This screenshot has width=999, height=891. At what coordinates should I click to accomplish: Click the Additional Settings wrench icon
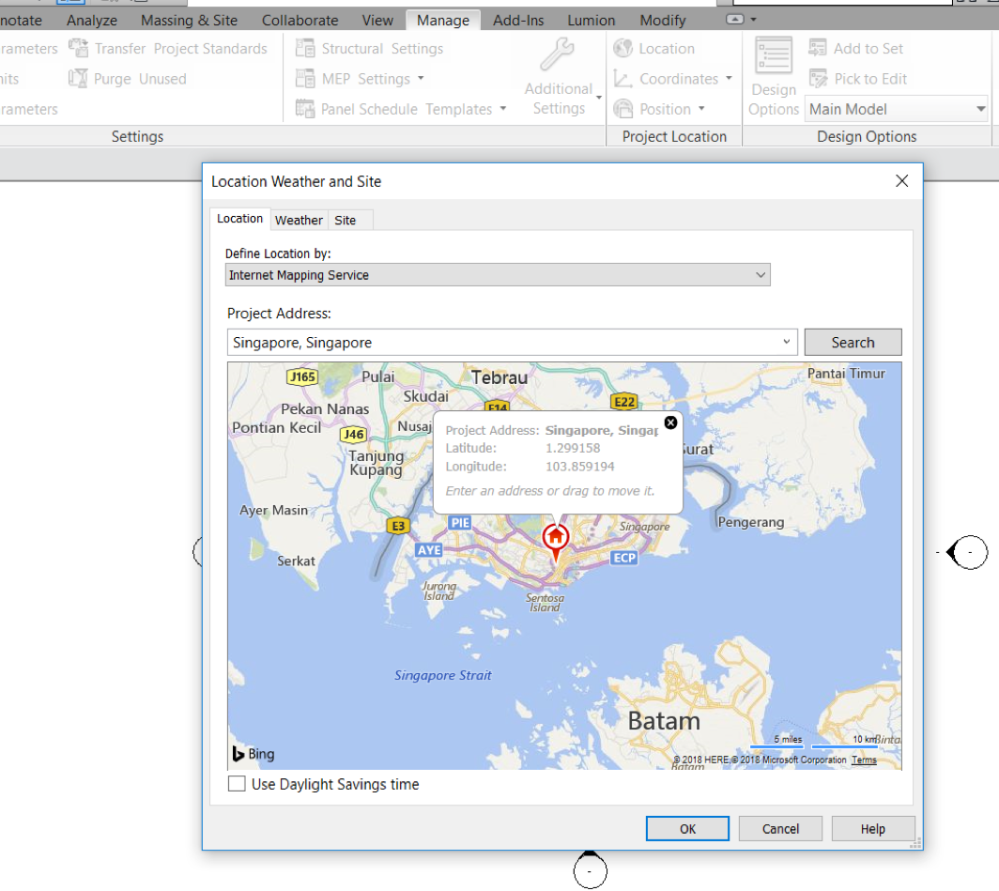pos(556,56)
